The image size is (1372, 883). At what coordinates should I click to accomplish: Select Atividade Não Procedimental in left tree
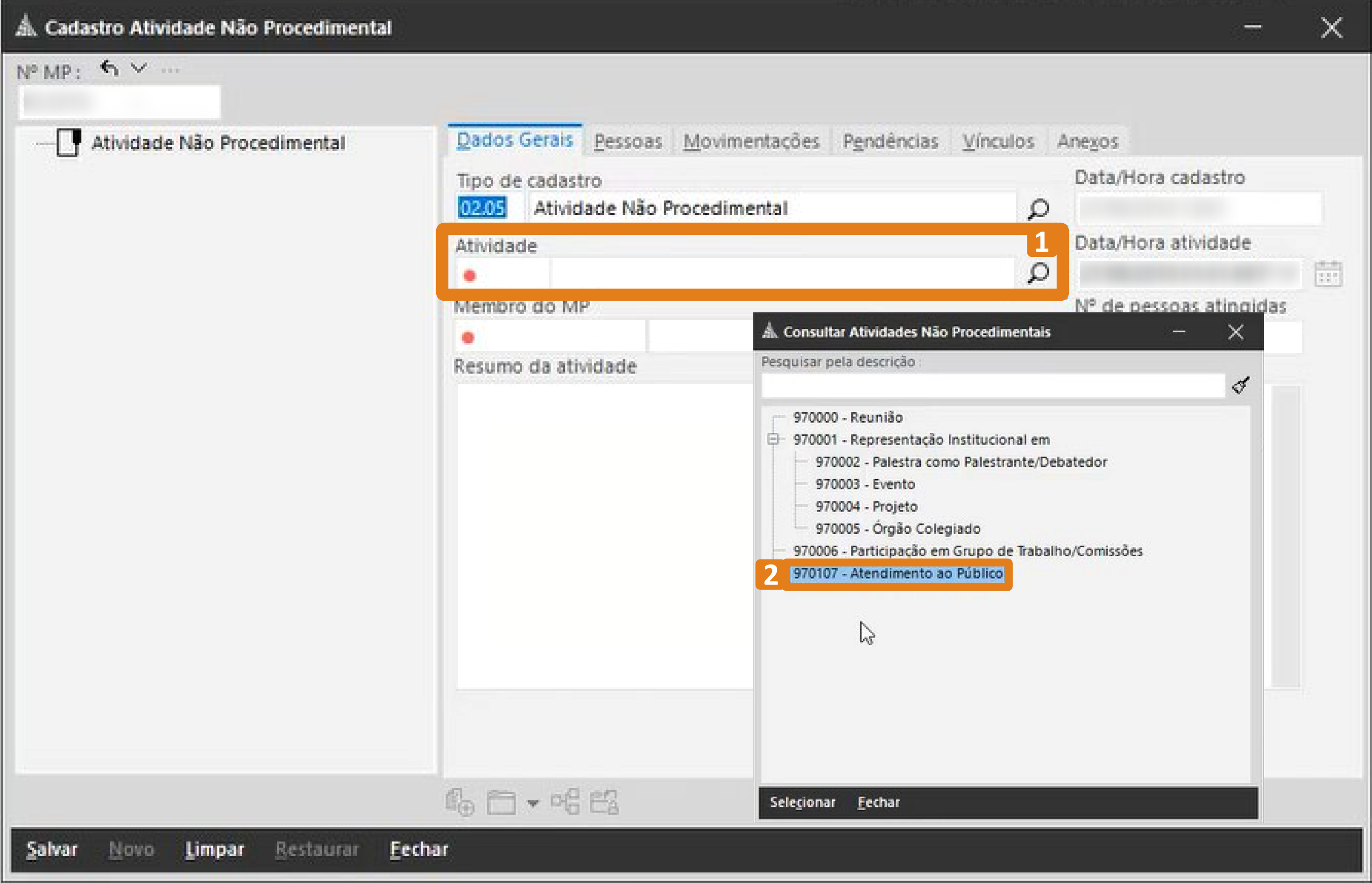[x=218, y=143]
